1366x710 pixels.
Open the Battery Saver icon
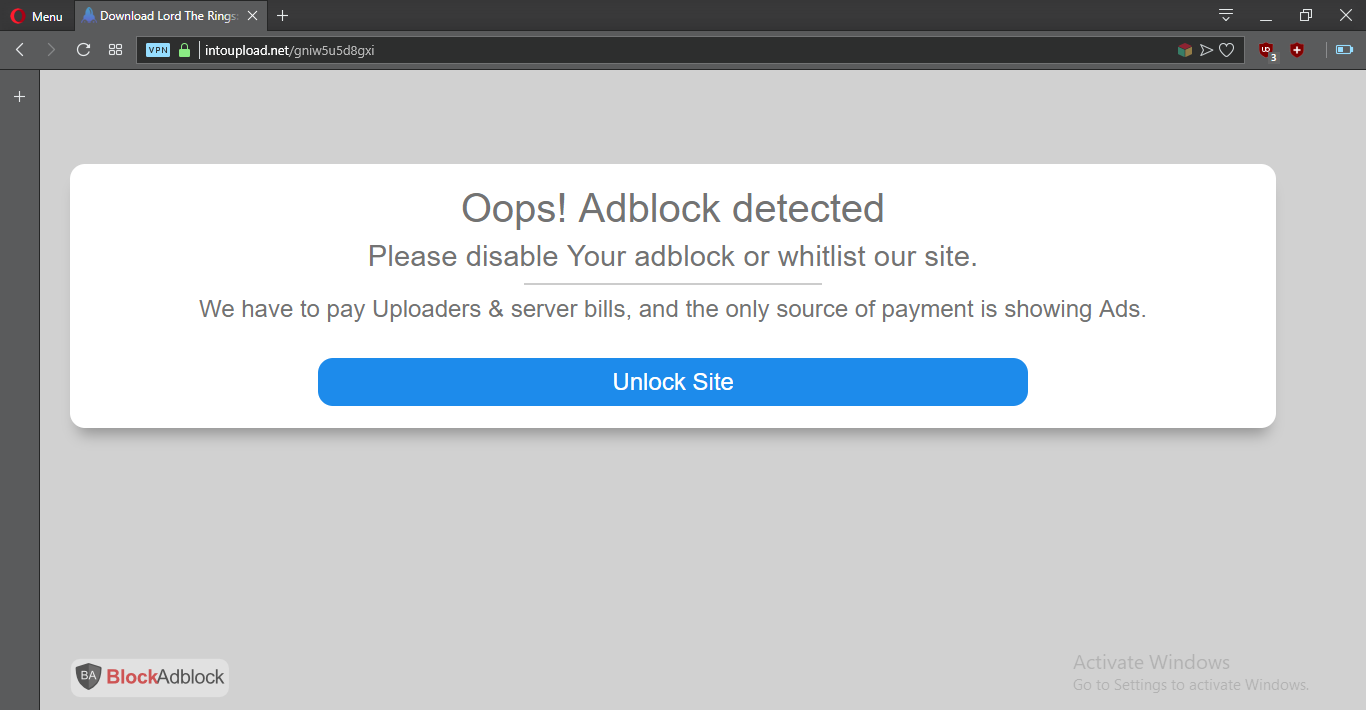click(x=1342, y=49)
